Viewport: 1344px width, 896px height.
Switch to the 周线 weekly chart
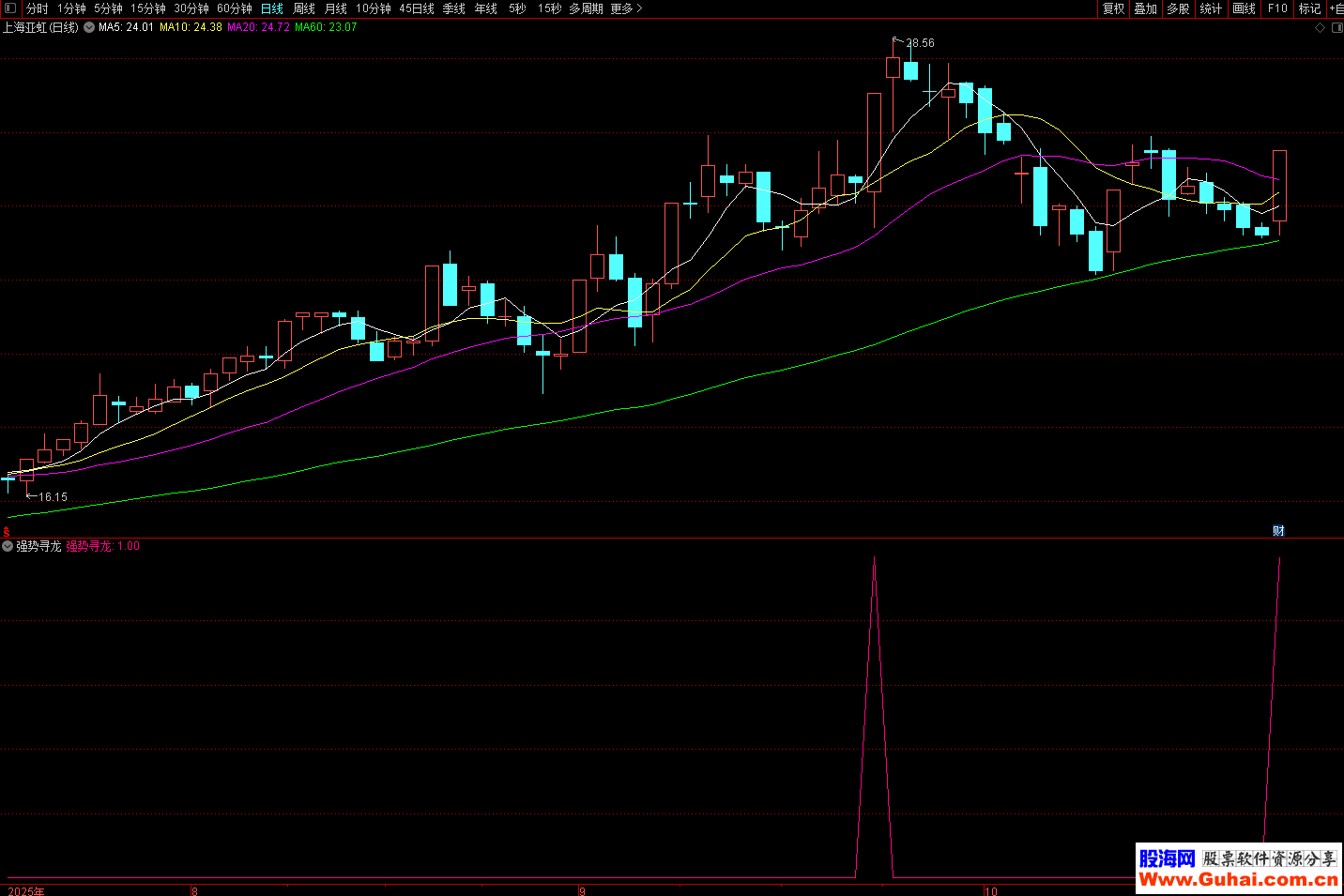(x=304, y=8)
